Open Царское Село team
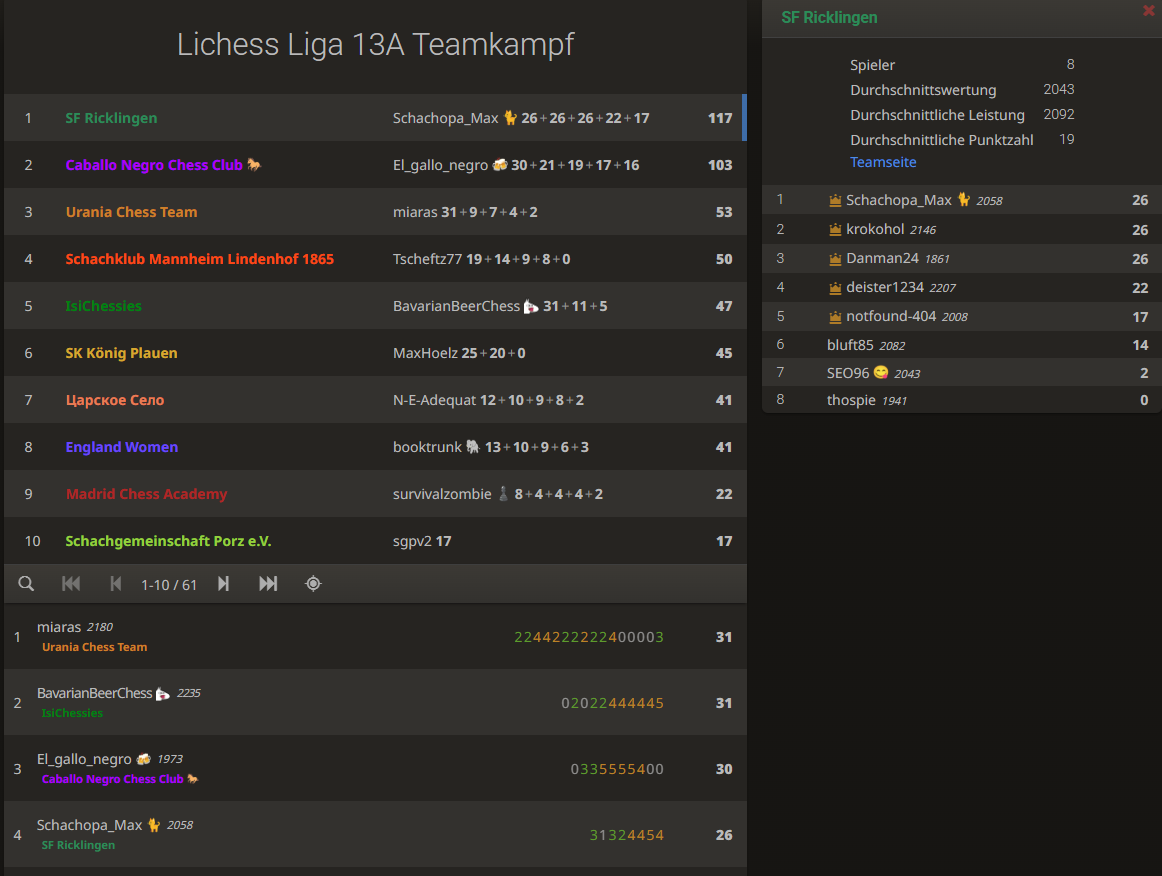The width and height of the screenshot is (1162, 876). 115,400
